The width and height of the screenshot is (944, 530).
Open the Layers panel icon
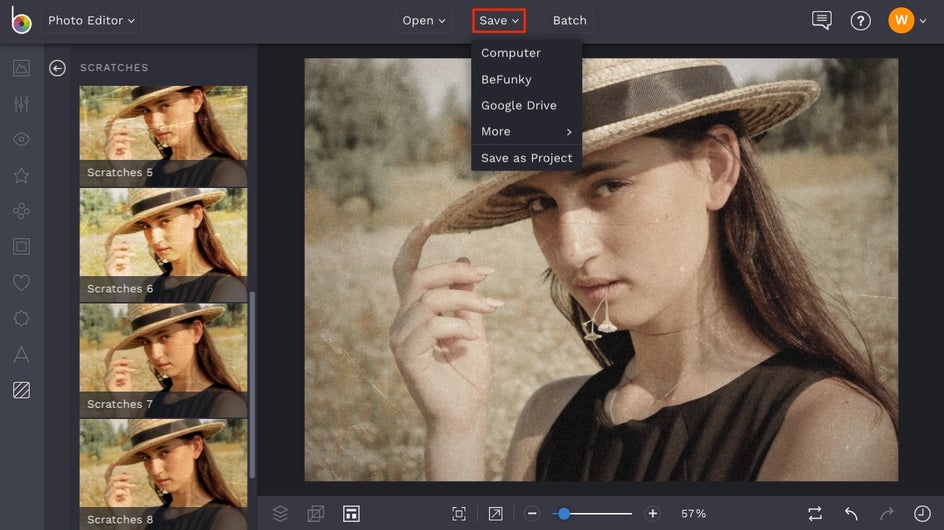pos(280,513)
